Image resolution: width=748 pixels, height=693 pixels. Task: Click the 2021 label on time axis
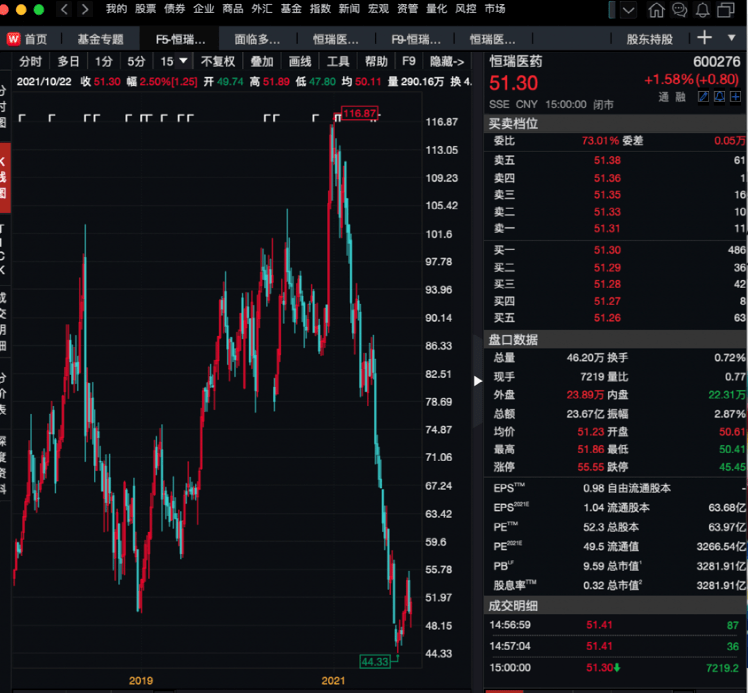coord(333,681)
